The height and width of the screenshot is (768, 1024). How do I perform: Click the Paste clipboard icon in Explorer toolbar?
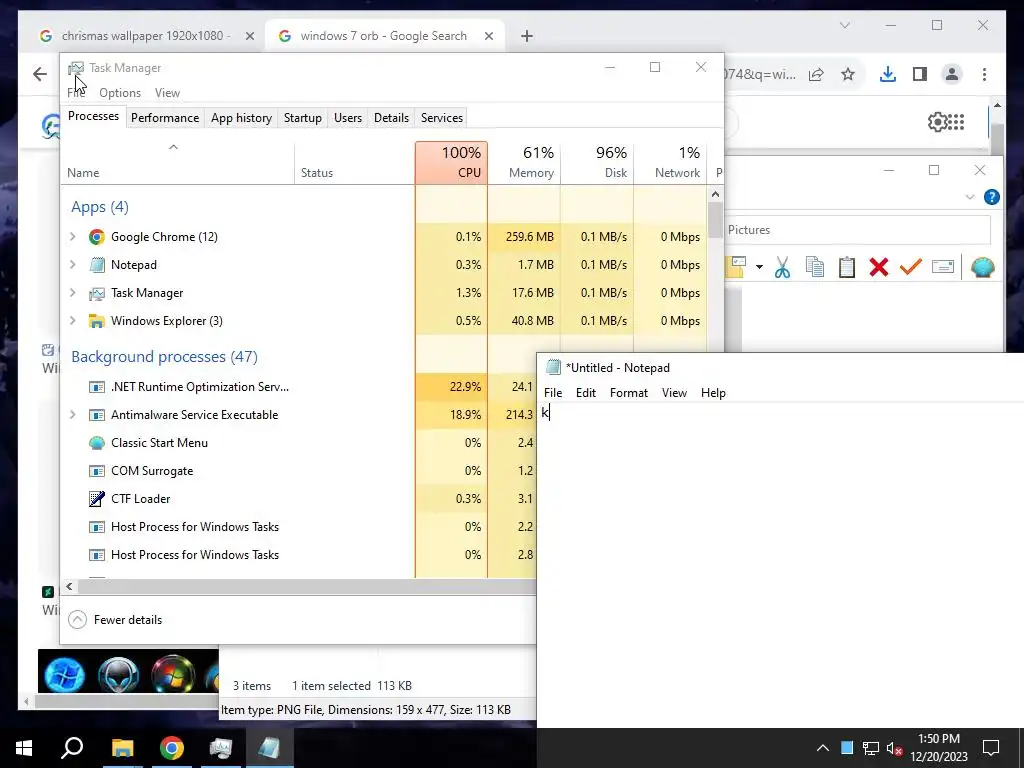846,267
